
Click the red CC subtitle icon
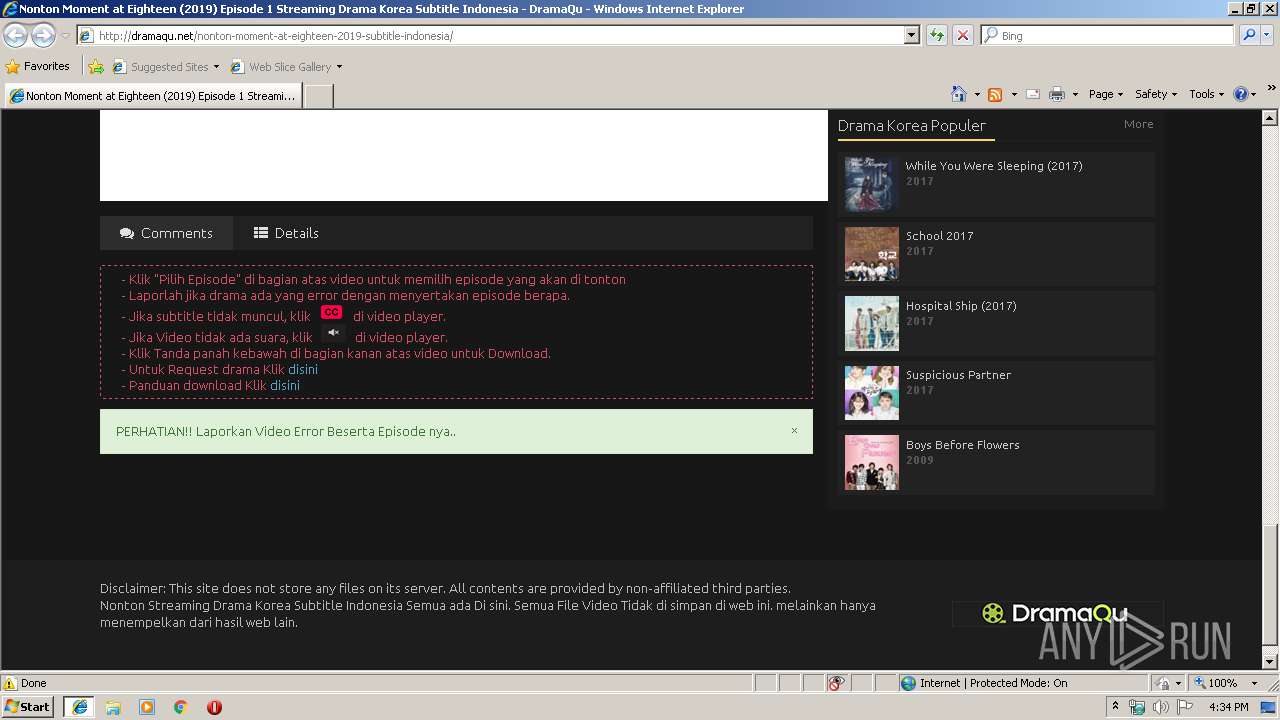(x=331, y=312)
